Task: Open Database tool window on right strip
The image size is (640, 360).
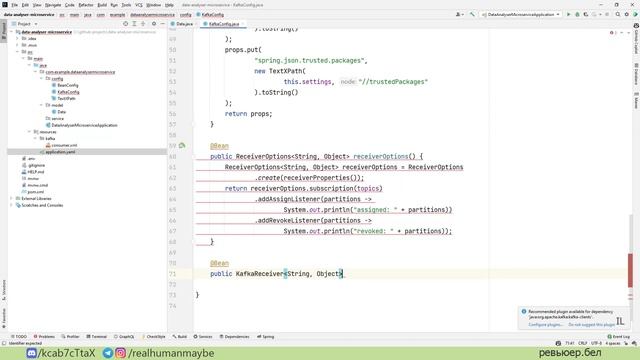Action: pos(636,74)
